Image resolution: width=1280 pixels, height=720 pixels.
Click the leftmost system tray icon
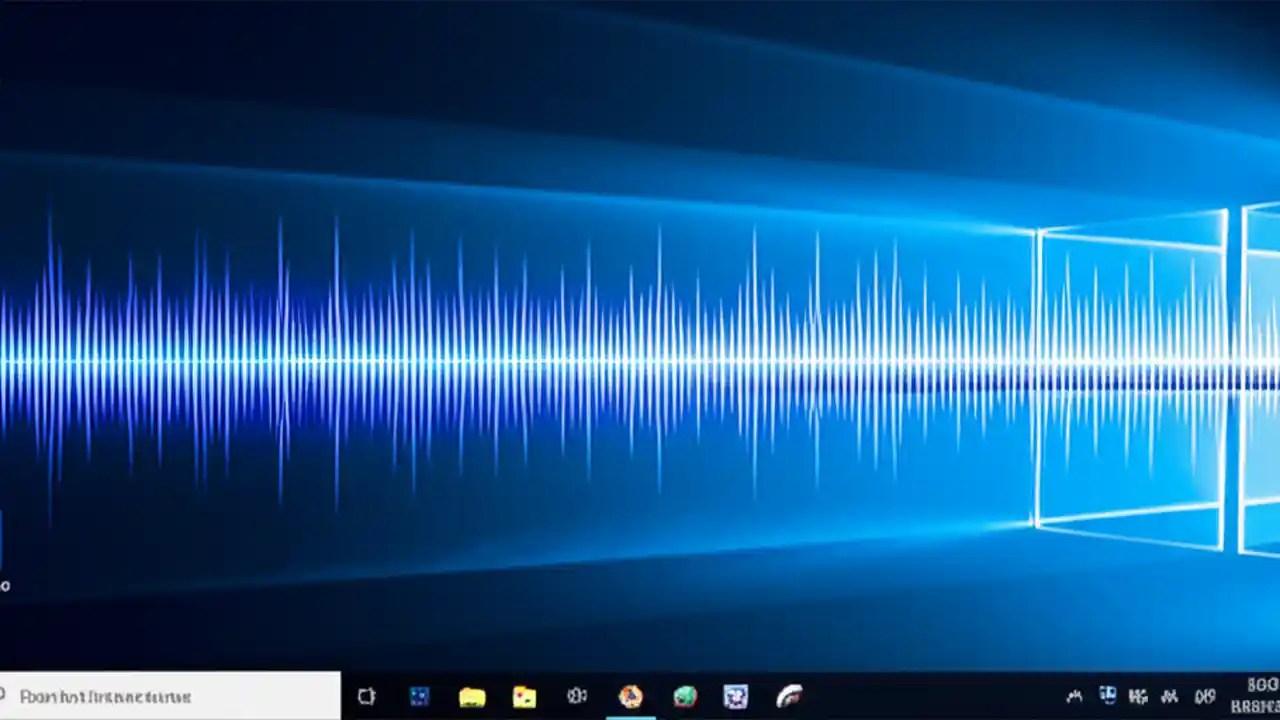click(x=1073, y=695)
